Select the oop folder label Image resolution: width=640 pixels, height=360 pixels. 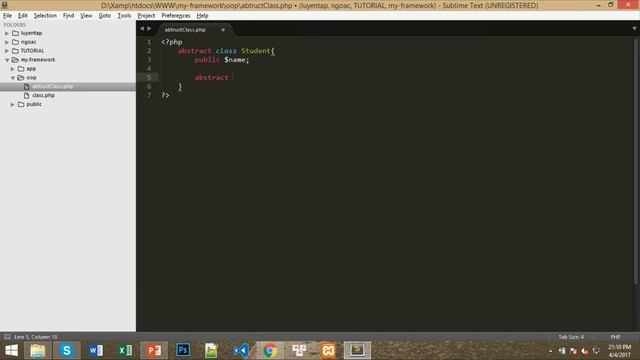[31, 78]
